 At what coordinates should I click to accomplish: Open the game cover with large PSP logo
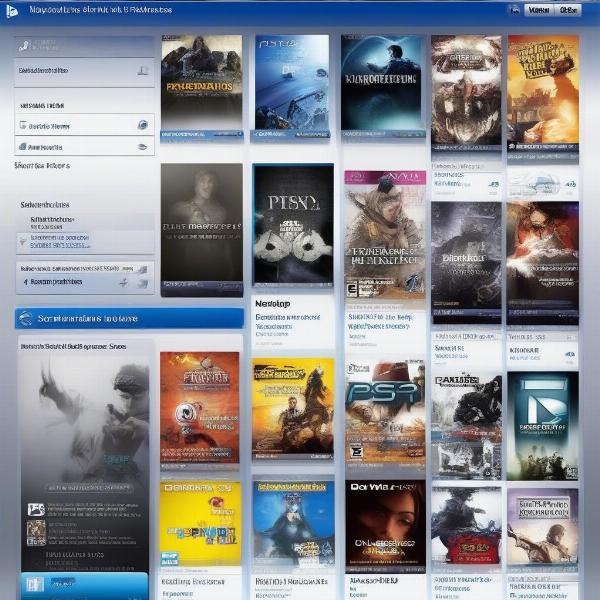click(x=385, y=412)
